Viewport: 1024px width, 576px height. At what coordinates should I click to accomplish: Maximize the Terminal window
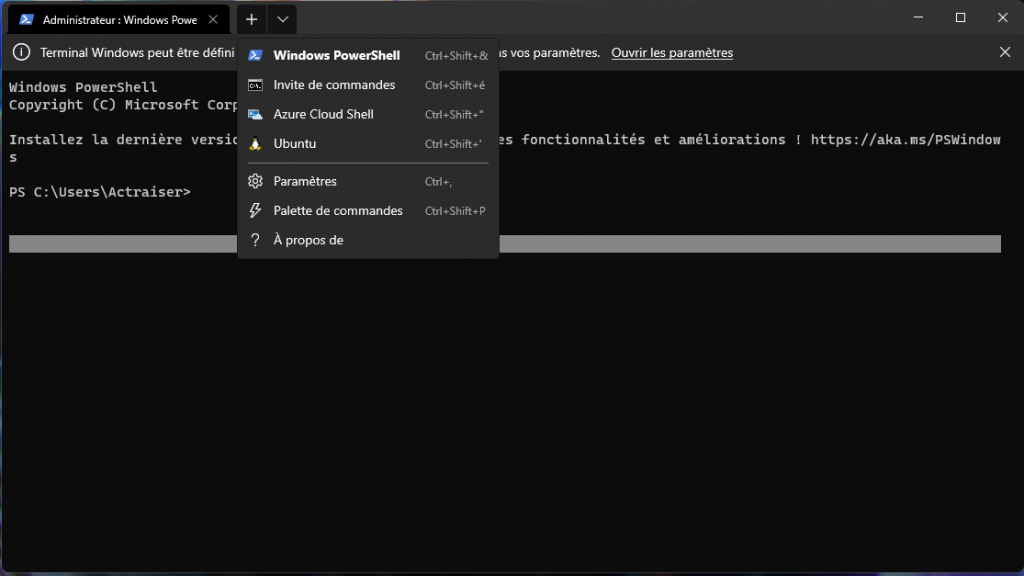point(960,18)
